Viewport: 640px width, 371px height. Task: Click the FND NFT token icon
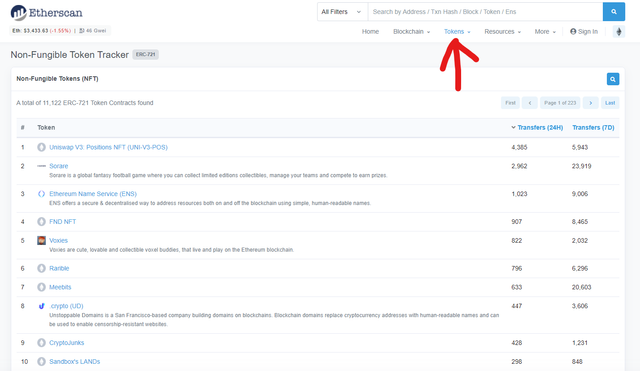pos(41,222)
